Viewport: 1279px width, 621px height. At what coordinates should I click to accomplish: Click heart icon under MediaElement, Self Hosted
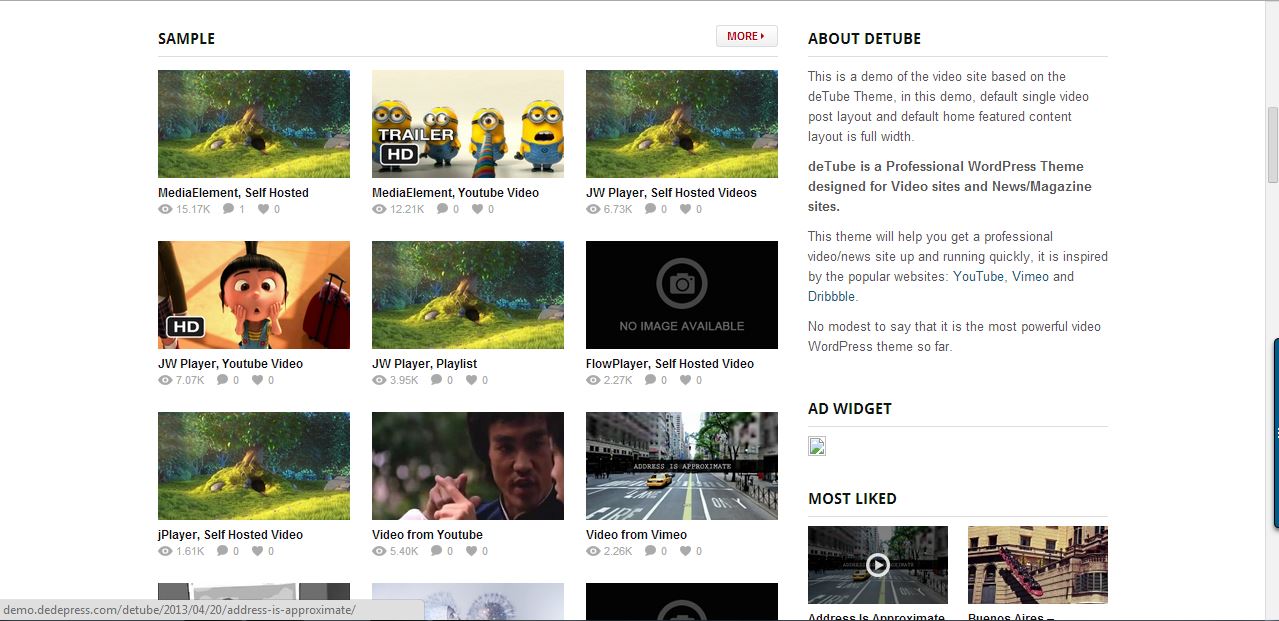tap(263, 209)
